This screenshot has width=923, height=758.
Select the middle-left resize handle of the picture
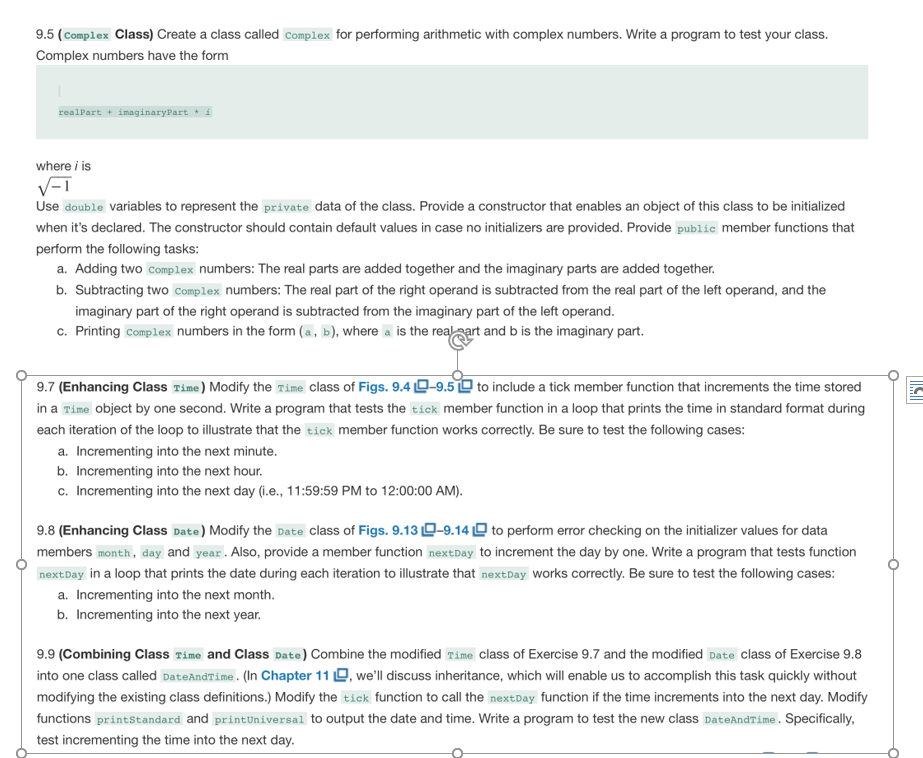tap(21, 564)
